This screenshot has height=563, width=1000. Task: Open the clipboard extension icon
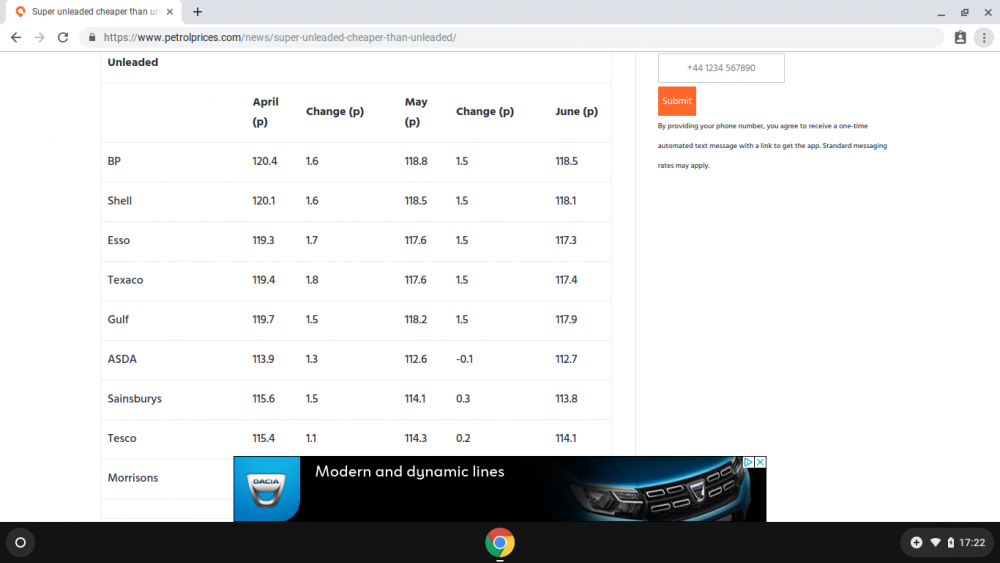960,38
